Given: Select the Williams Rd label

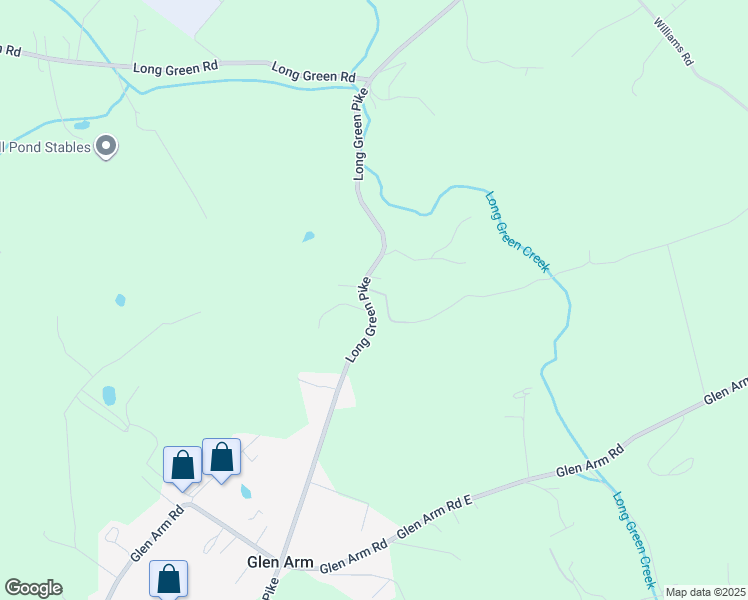Looking at the screenshot, I should pos(673,41).
